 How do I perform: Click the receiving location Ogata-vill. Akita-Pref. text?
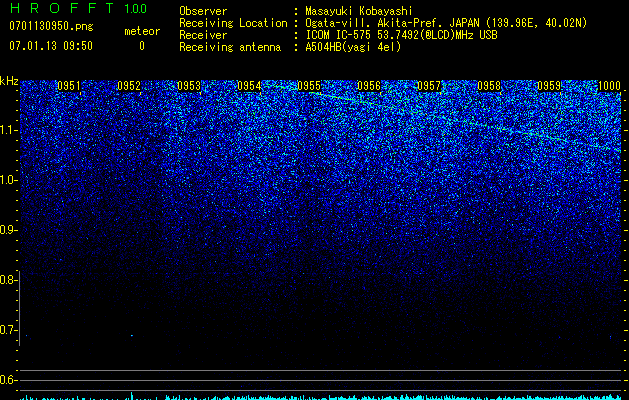pyautogui.click(x=446, y=23)
